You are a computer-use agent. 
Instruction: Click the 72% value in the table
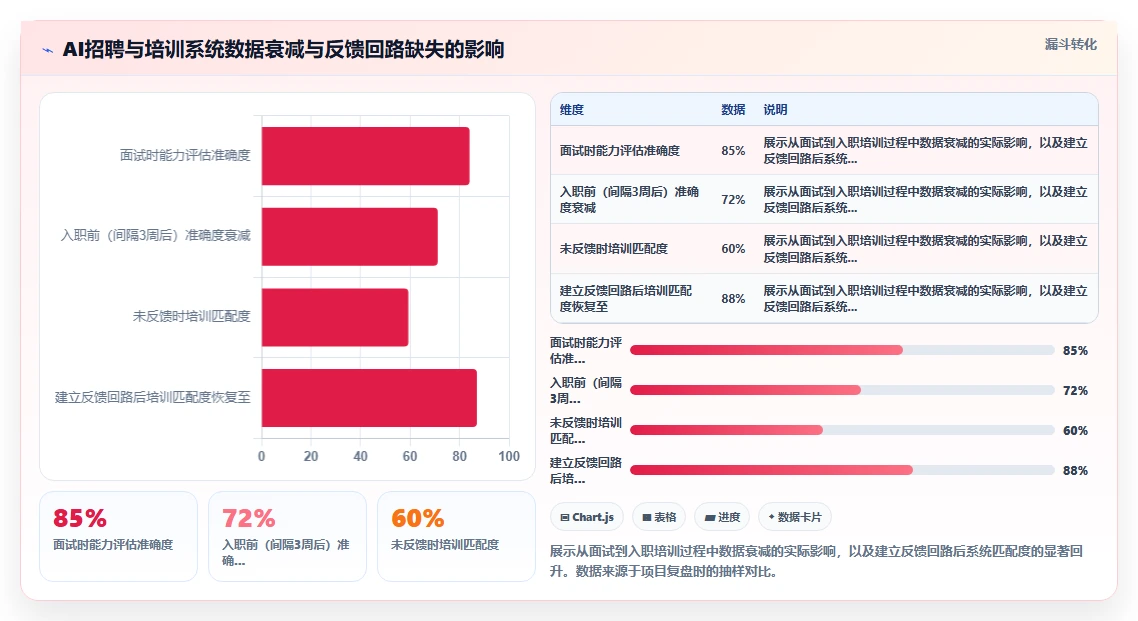733,200
